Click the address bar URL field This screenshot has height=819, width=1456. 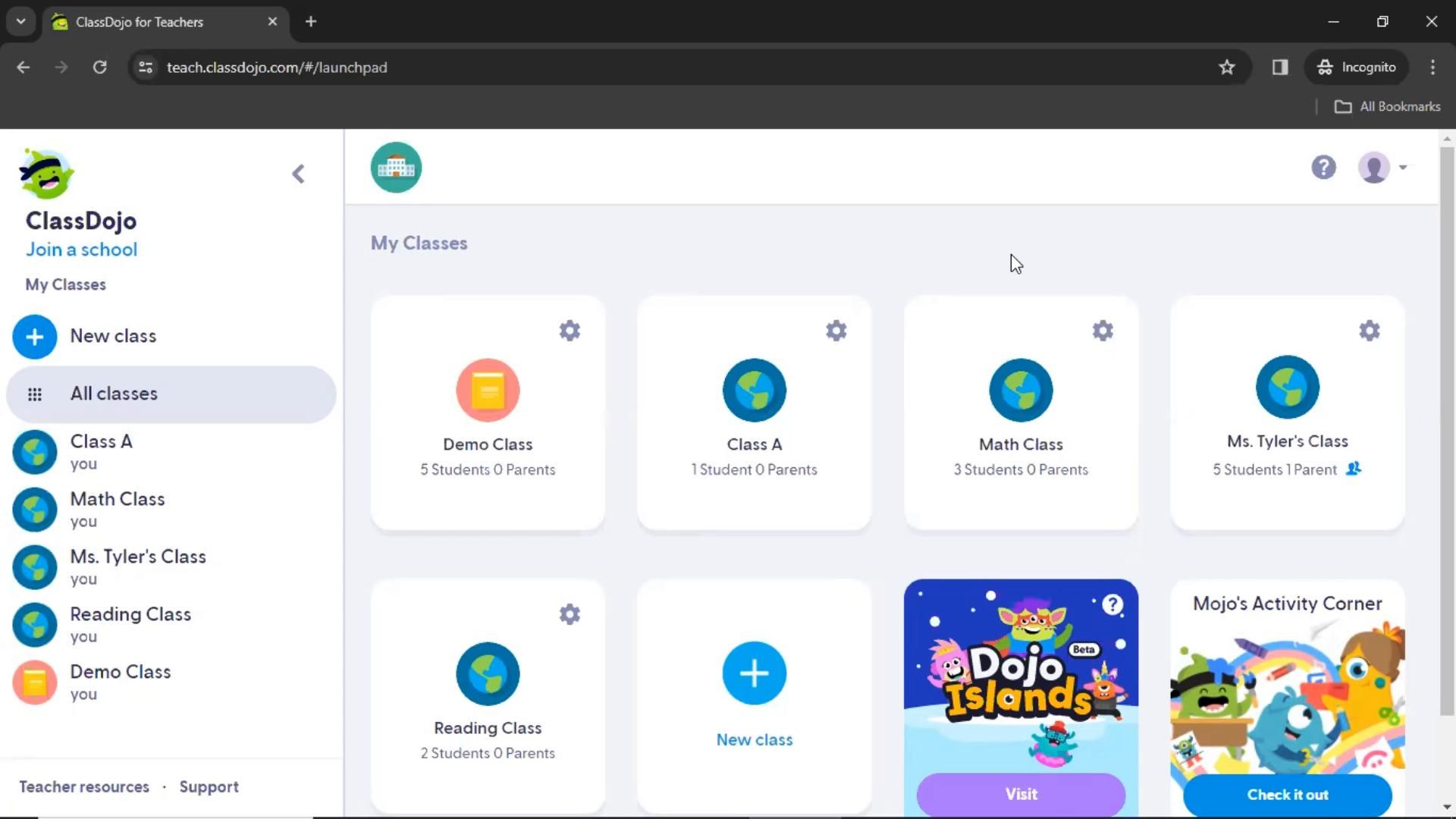click(689, 67)
